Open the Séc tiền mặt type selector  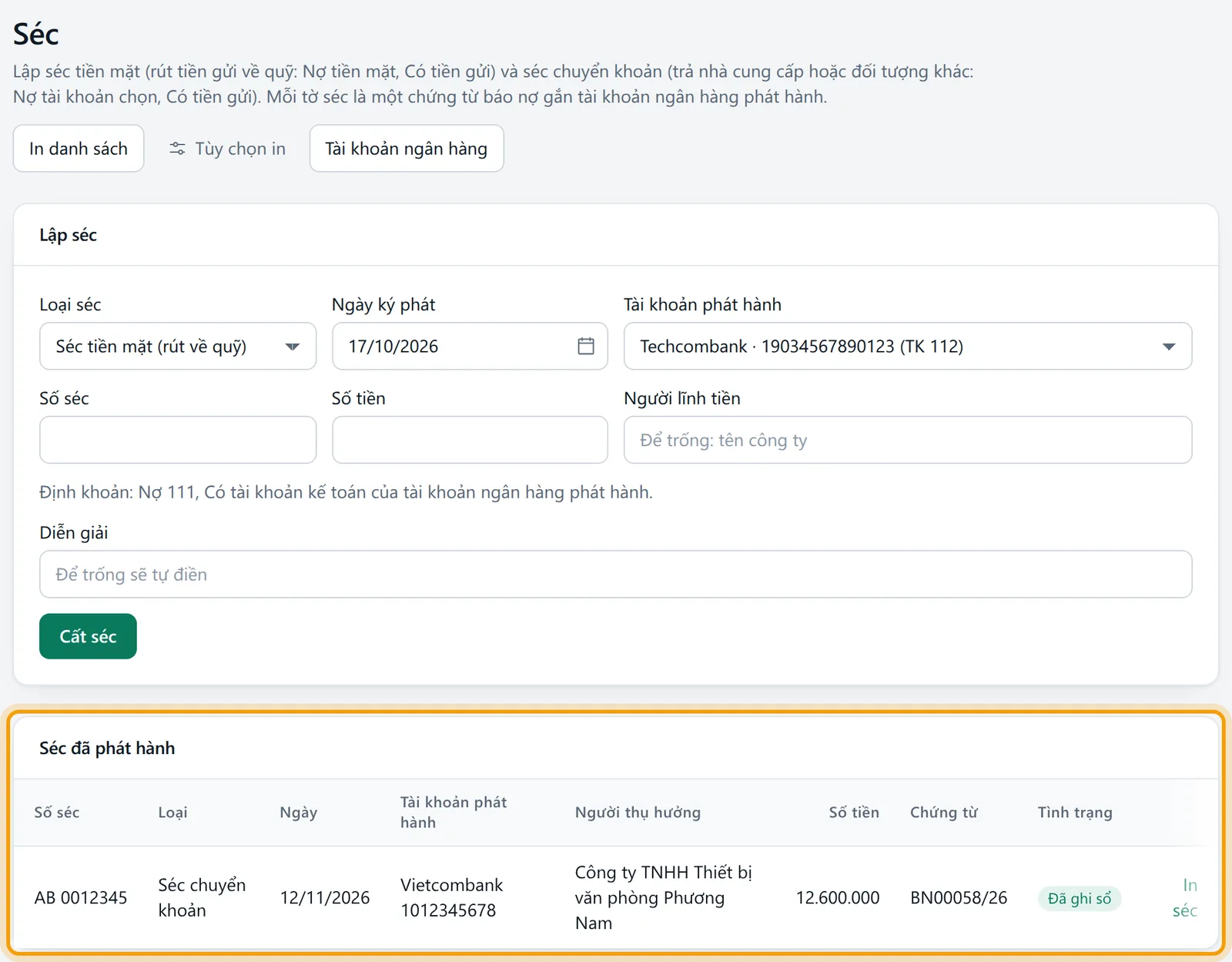(x=178, y=346)
